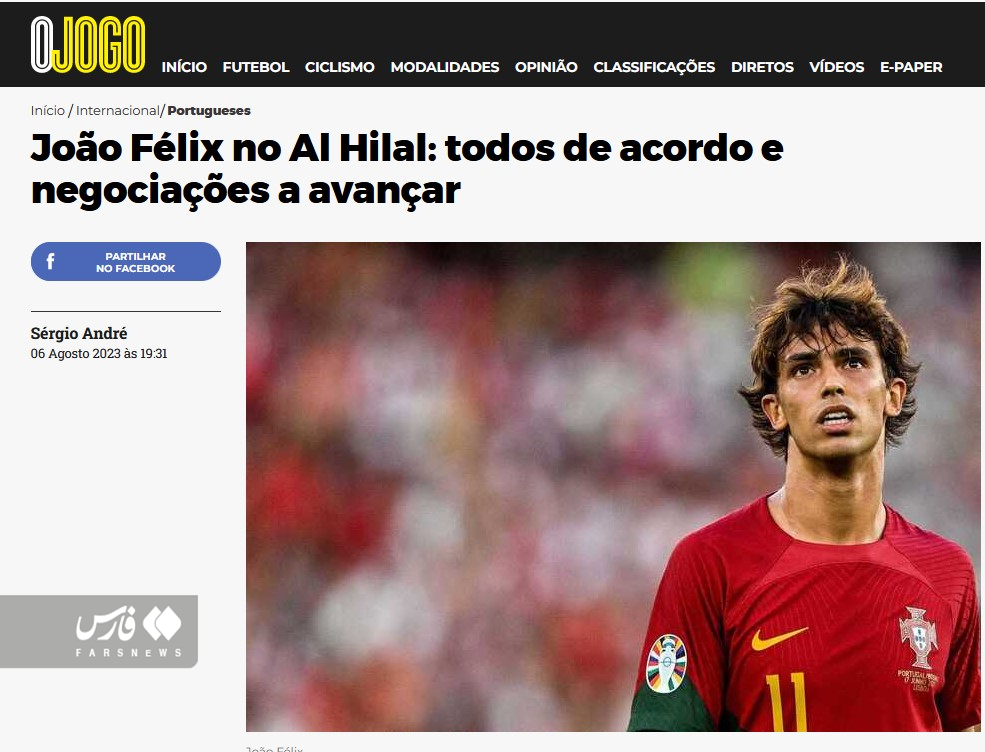Viewport: 985px width, 752px height.
Task: Click the Internacional breadcrumb link
Action: coord(117,111)
